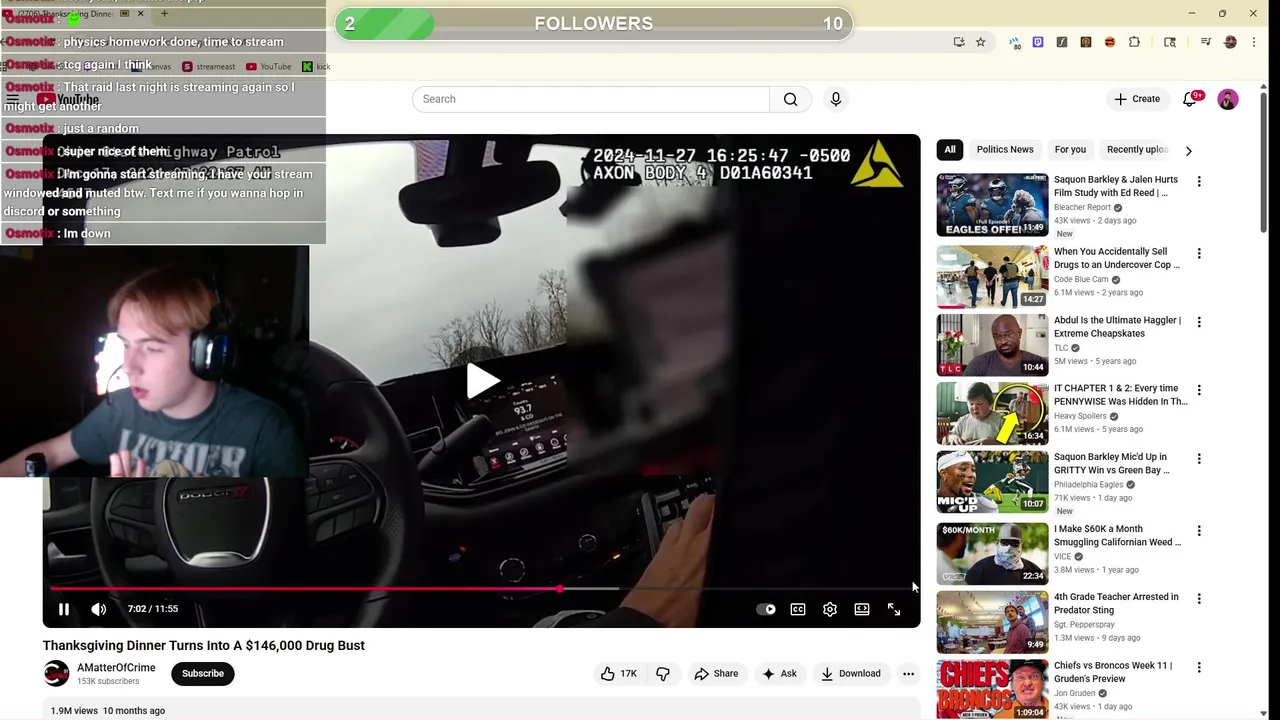Open a new browser tab with plus

click(x=164, y=14)
